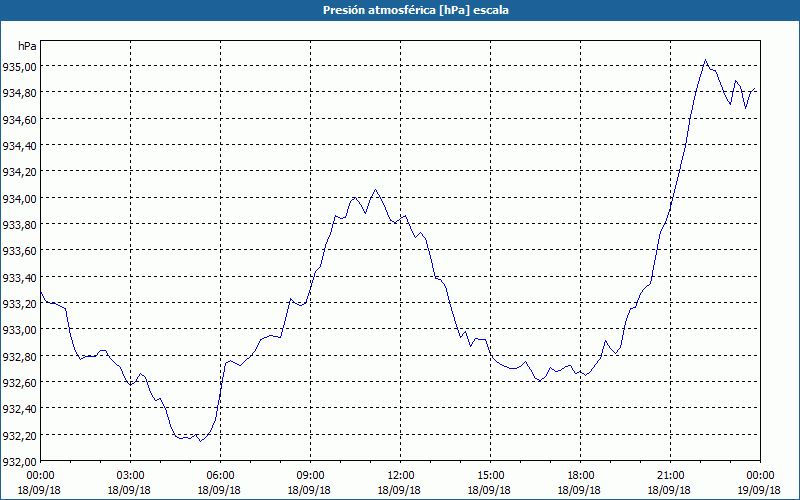
Task: Click the y-axis label 932,60
Action: (19, 383)
